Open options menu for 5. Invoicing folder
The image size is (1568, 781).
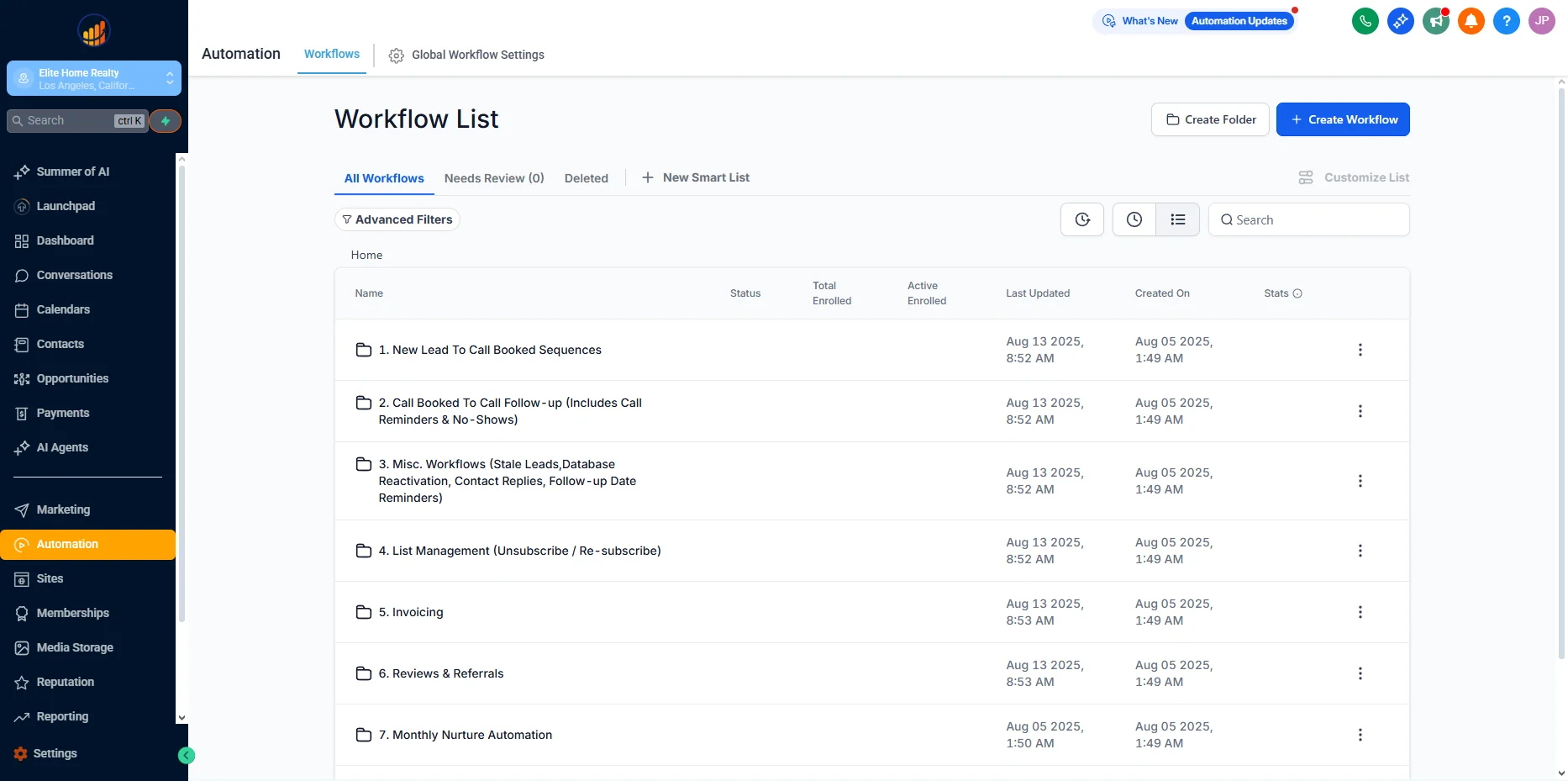click(1360, 612)
